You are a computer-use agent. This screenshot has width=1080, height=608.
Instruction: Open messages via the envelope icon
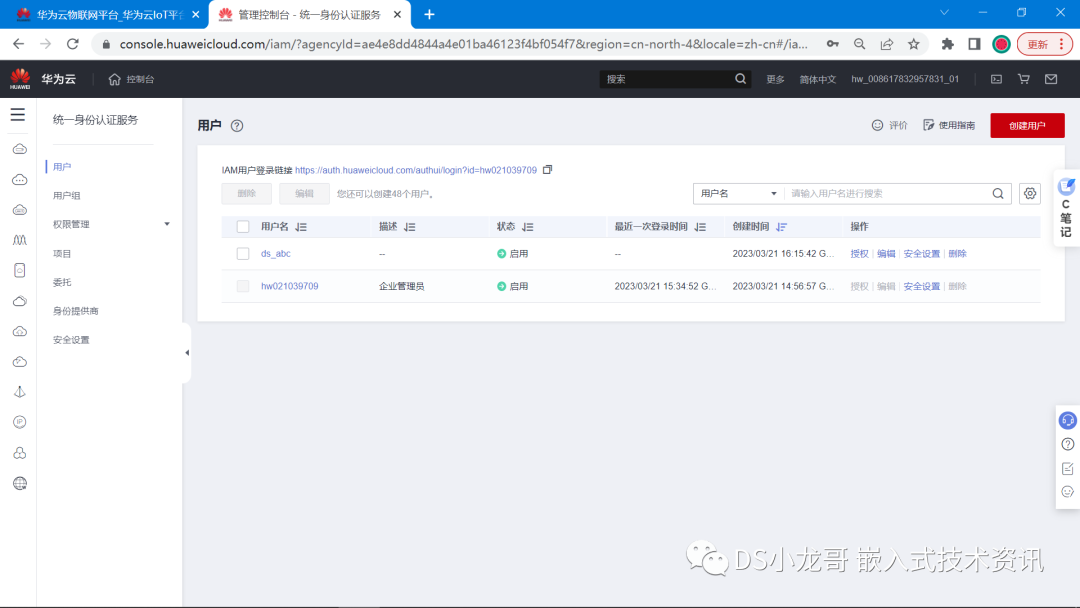1051,78
